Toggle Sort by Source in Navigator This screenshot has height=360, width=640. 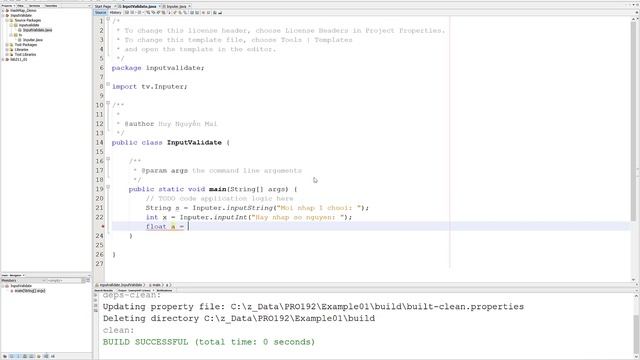tap(53, 356)
